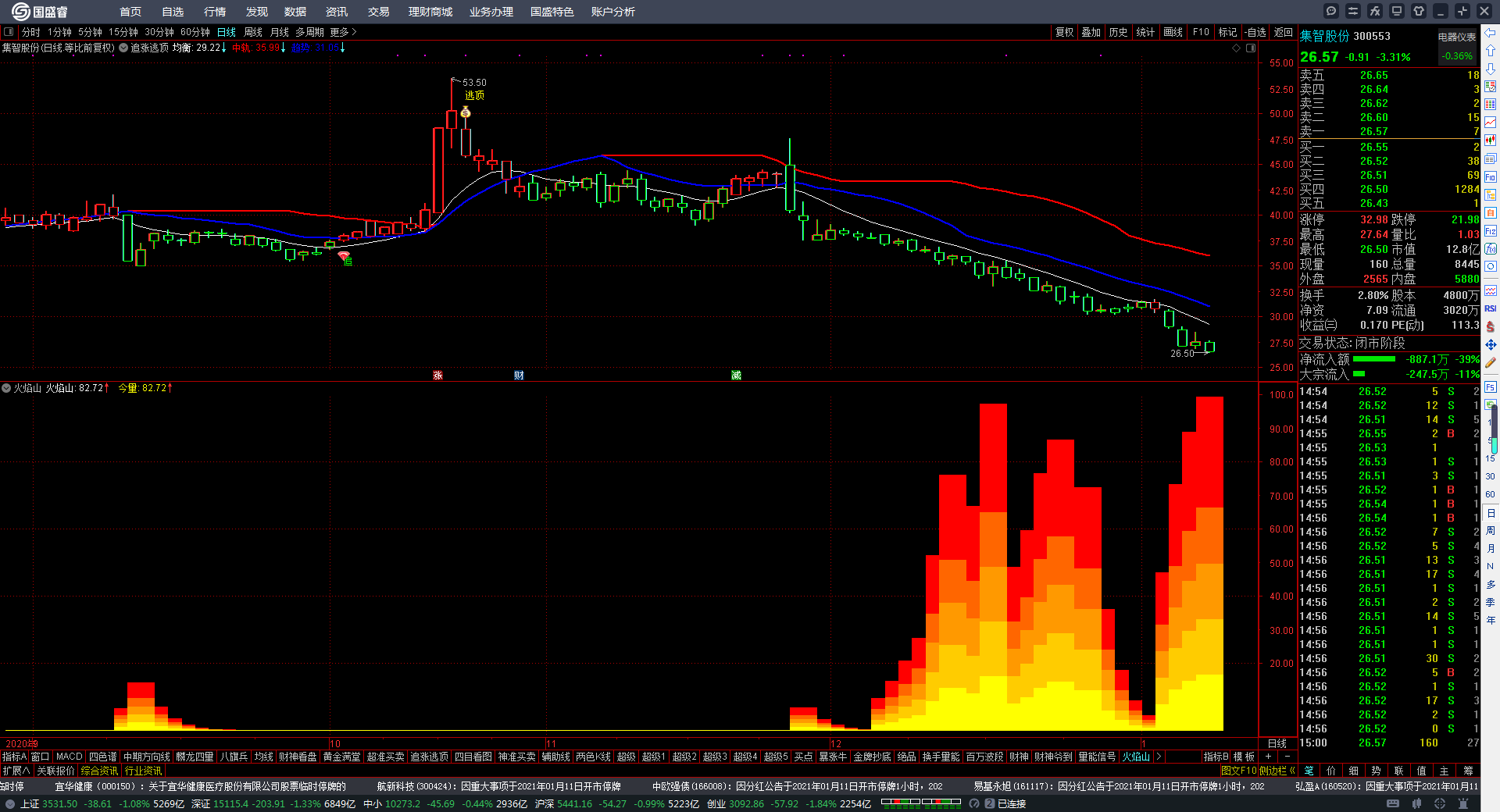This screenshot has width=1500, height=812.
Task: Click the red diamond signal marker on chart
Action: pos(343,255)
